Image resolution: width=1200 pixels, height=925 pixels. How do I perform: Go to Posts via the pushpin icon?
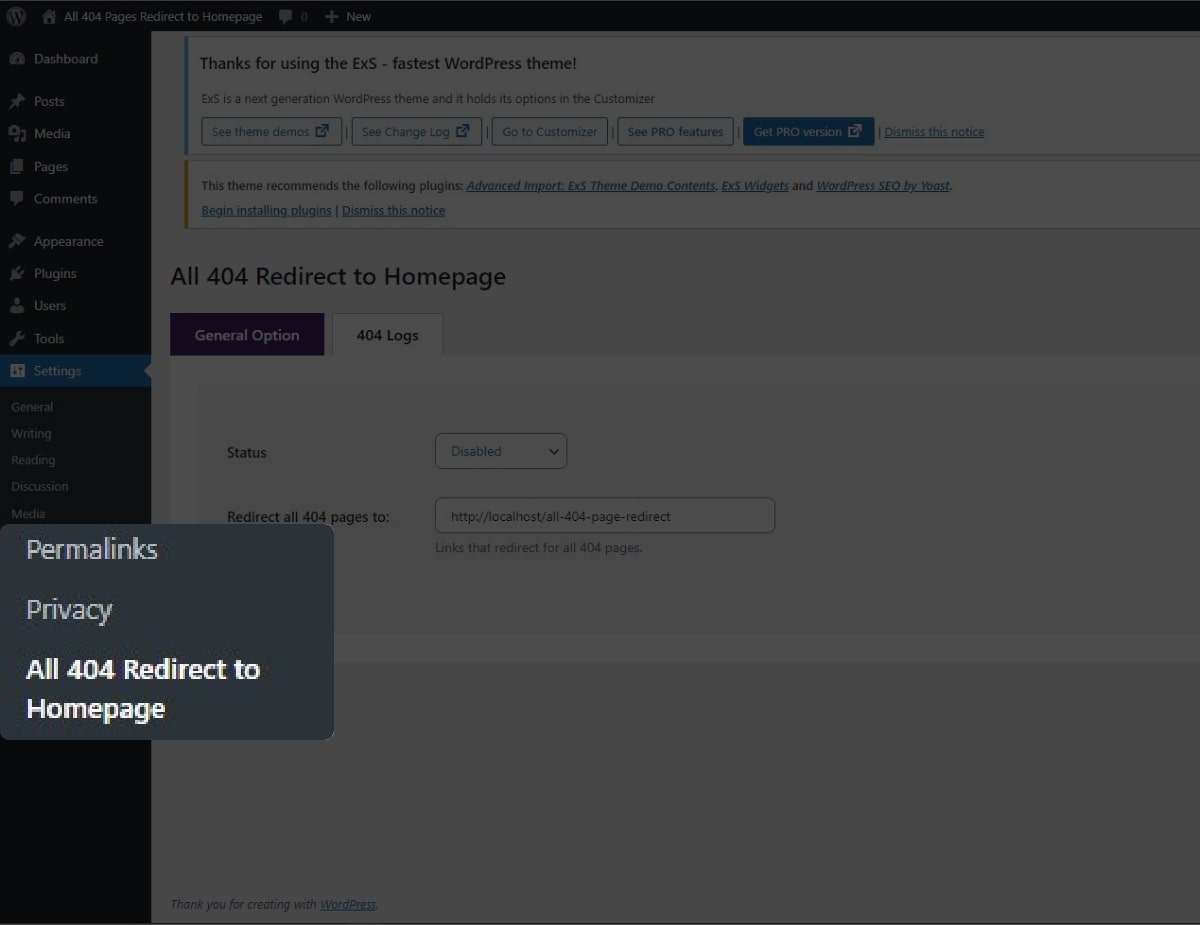pyautogui.click(x=17, y=101)
